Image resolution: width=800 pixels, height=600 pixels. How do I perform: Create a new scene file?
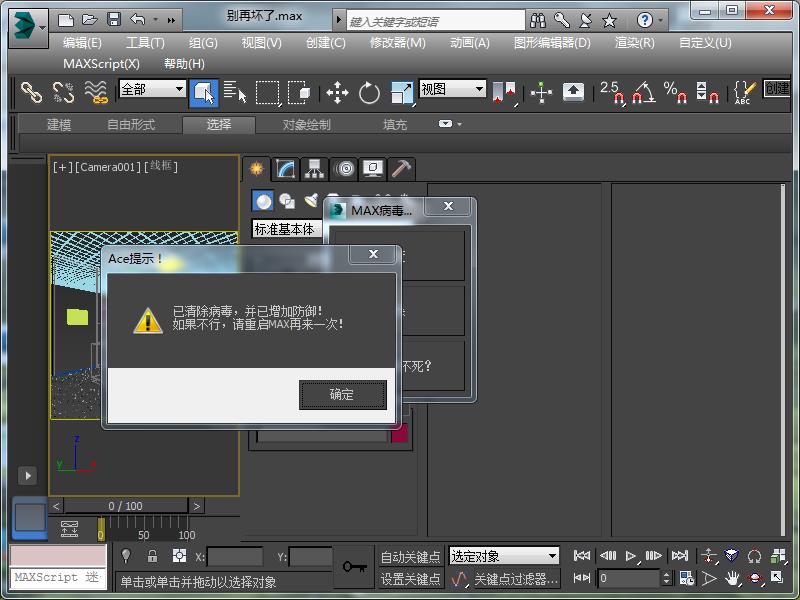(x=66, y=20)
